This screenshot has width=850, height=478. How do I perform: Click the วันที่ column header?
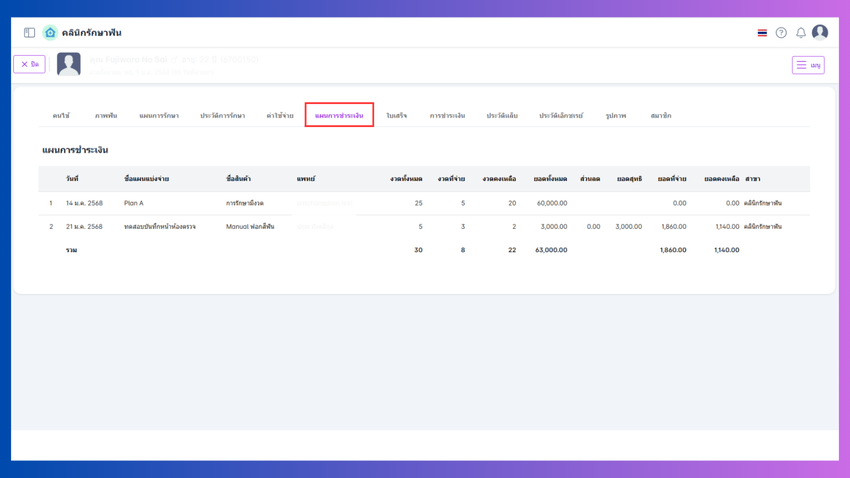(72, 179)
